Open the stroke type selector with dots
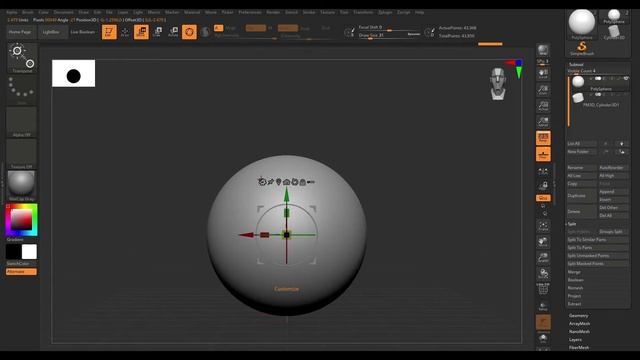Image resolution: width=640 pixels, height=360 pixels. coord(22,90)
